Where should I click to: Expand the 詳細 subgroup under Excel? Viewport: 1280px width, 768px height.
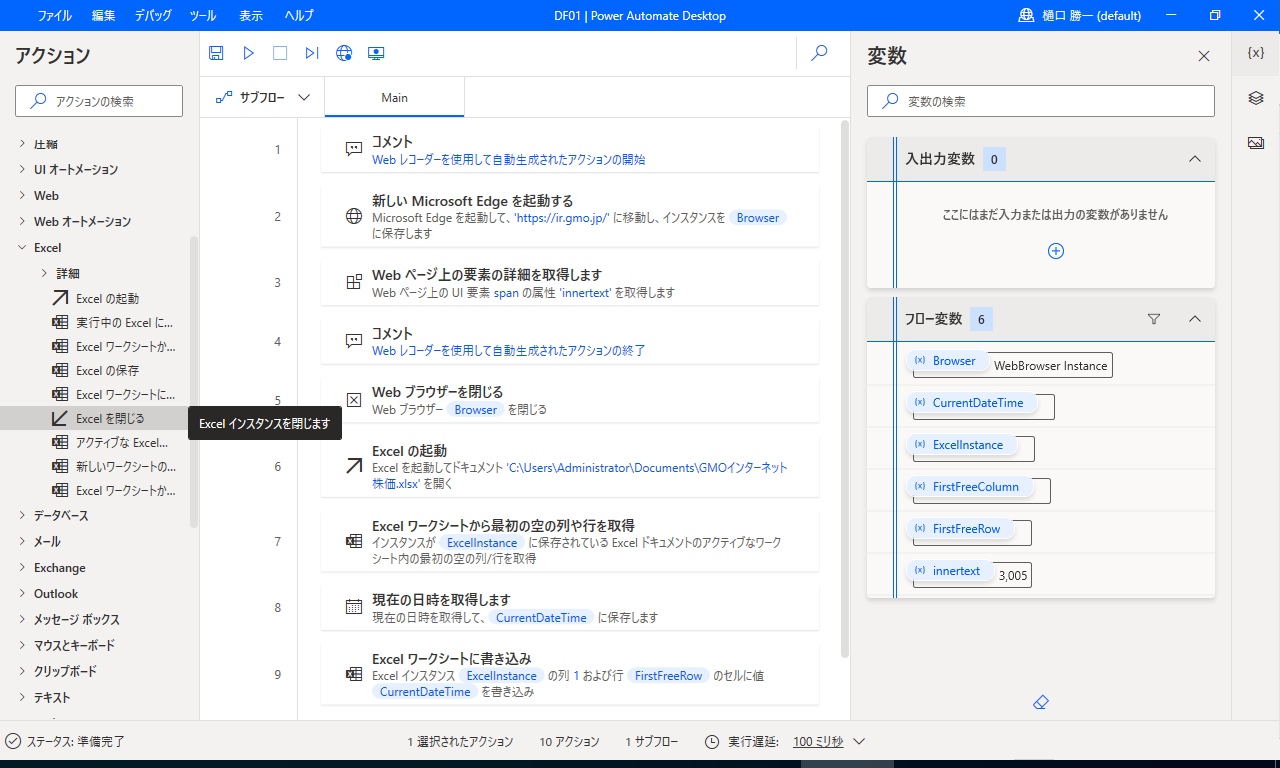[44, 273]
